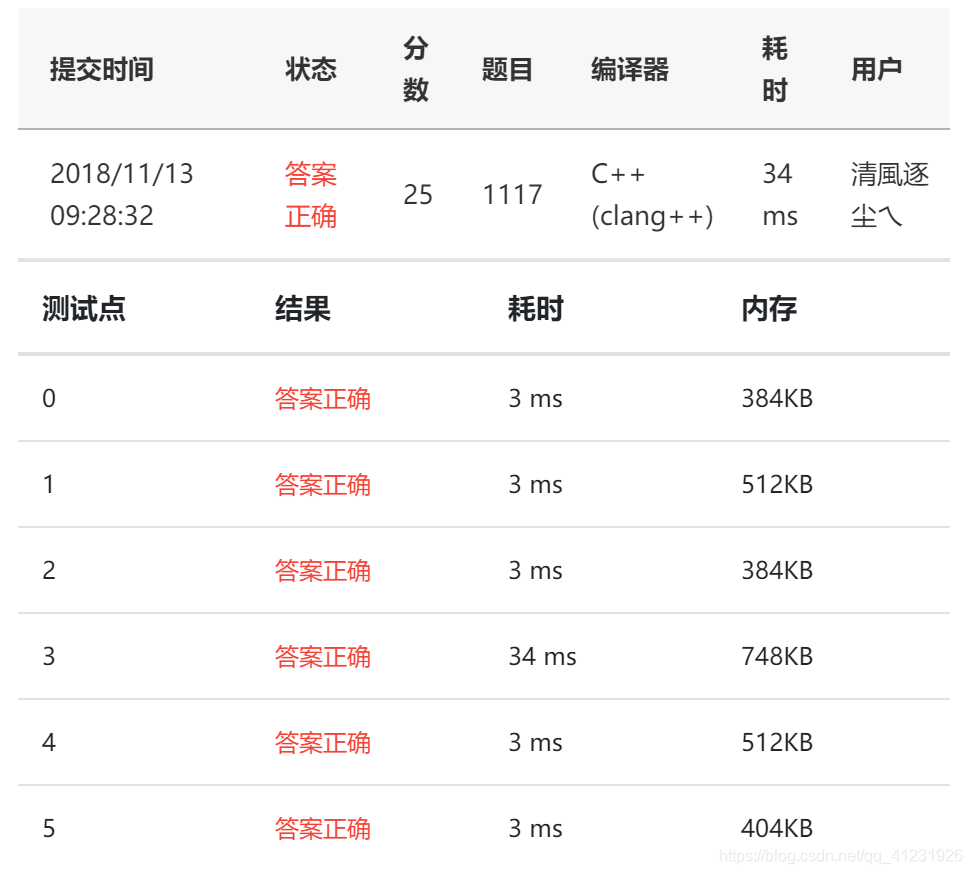Click 答案正确 result for test point 1
Image resolution: width=972 pixels, height=874 pixels.
tap(322, 485)
